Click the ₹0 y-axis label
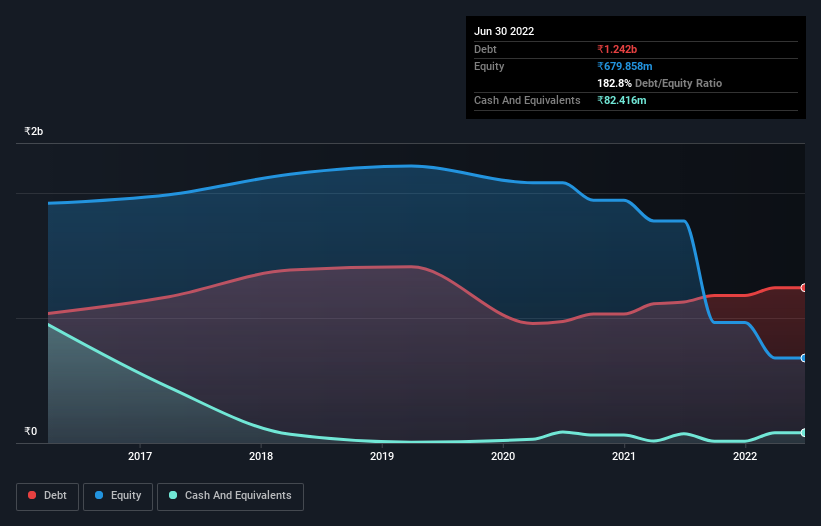 tap(30, 431)
